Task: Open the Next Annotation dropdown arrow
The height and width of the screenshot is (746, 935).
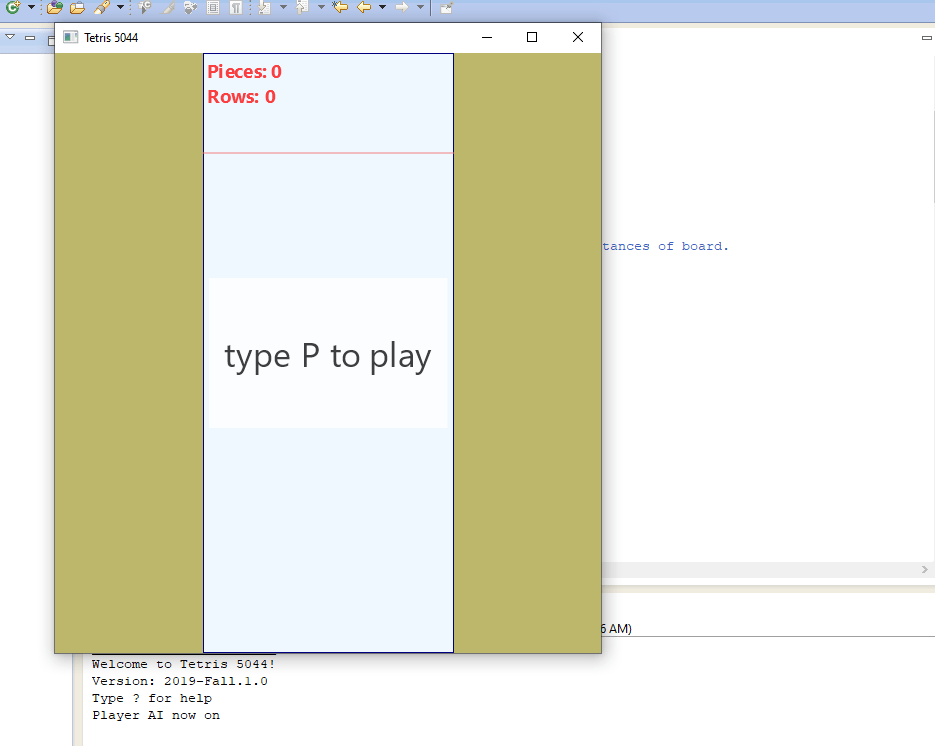Action: tap(283, 7)
